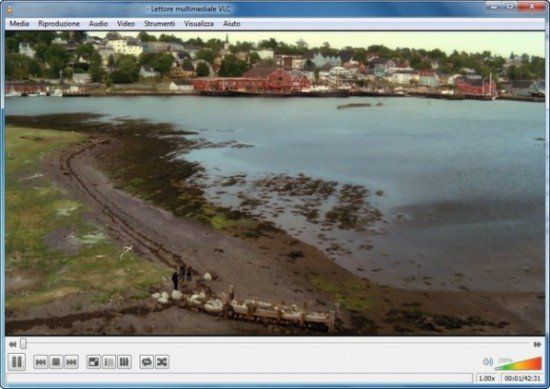Image resolution: width=550 pixels, height=389 pixels.
Task: Set volume on the colored volume slider
Action: [x=519, y=364]
